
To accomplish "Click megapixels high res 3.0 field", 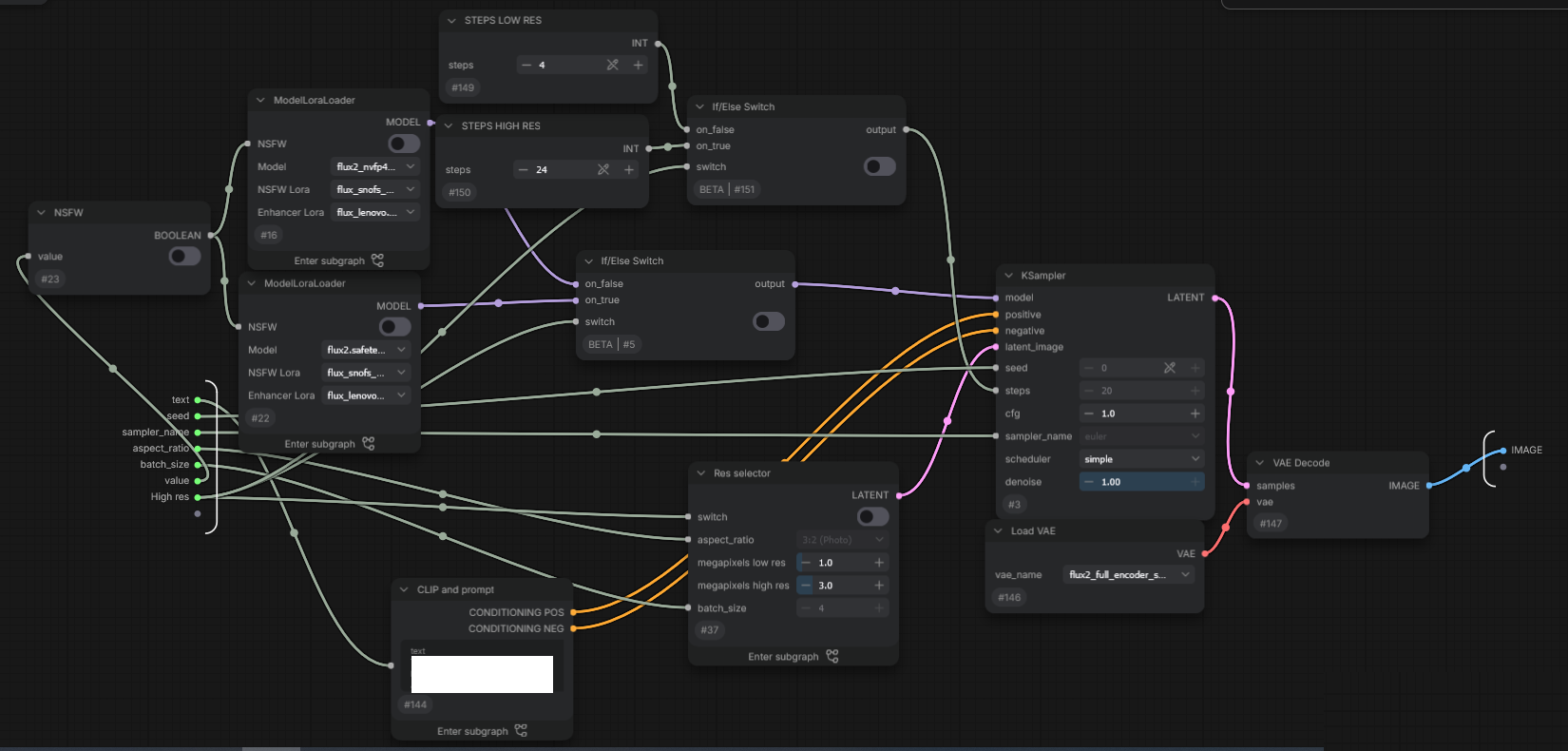I will pos(843,586).
